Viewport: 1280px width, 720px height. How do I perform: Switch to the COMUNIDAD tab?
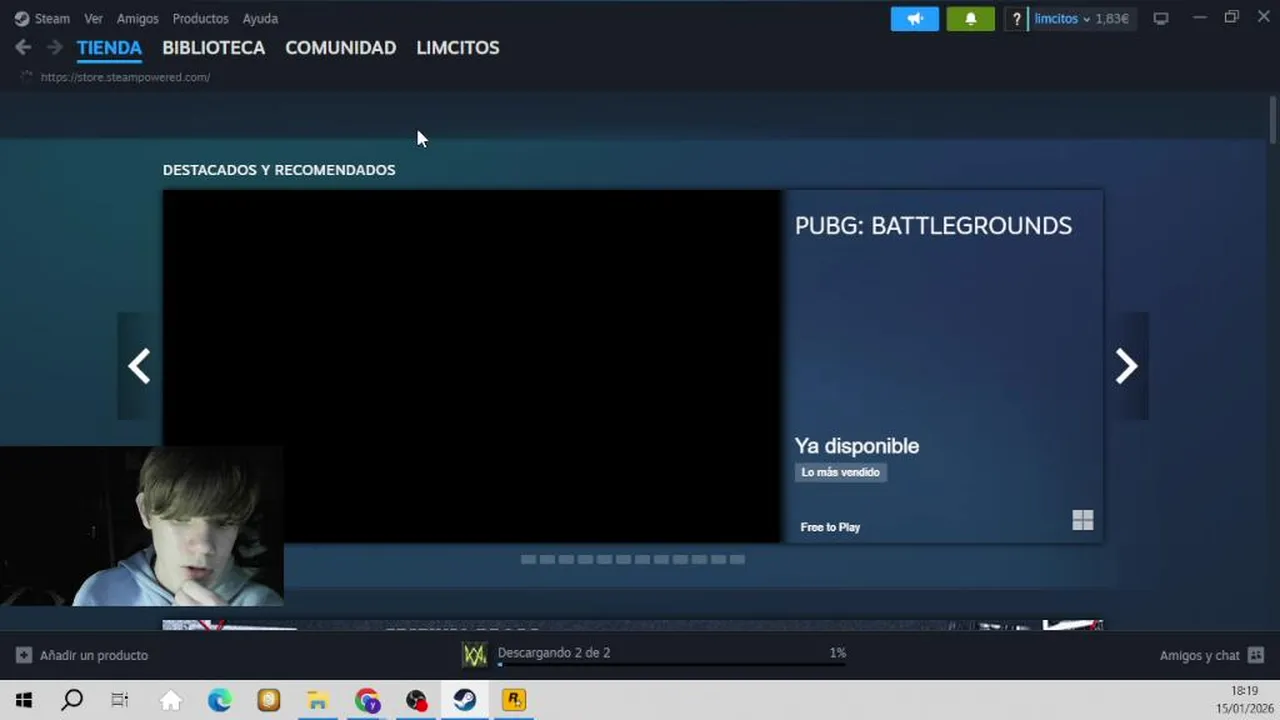[341, 48]
